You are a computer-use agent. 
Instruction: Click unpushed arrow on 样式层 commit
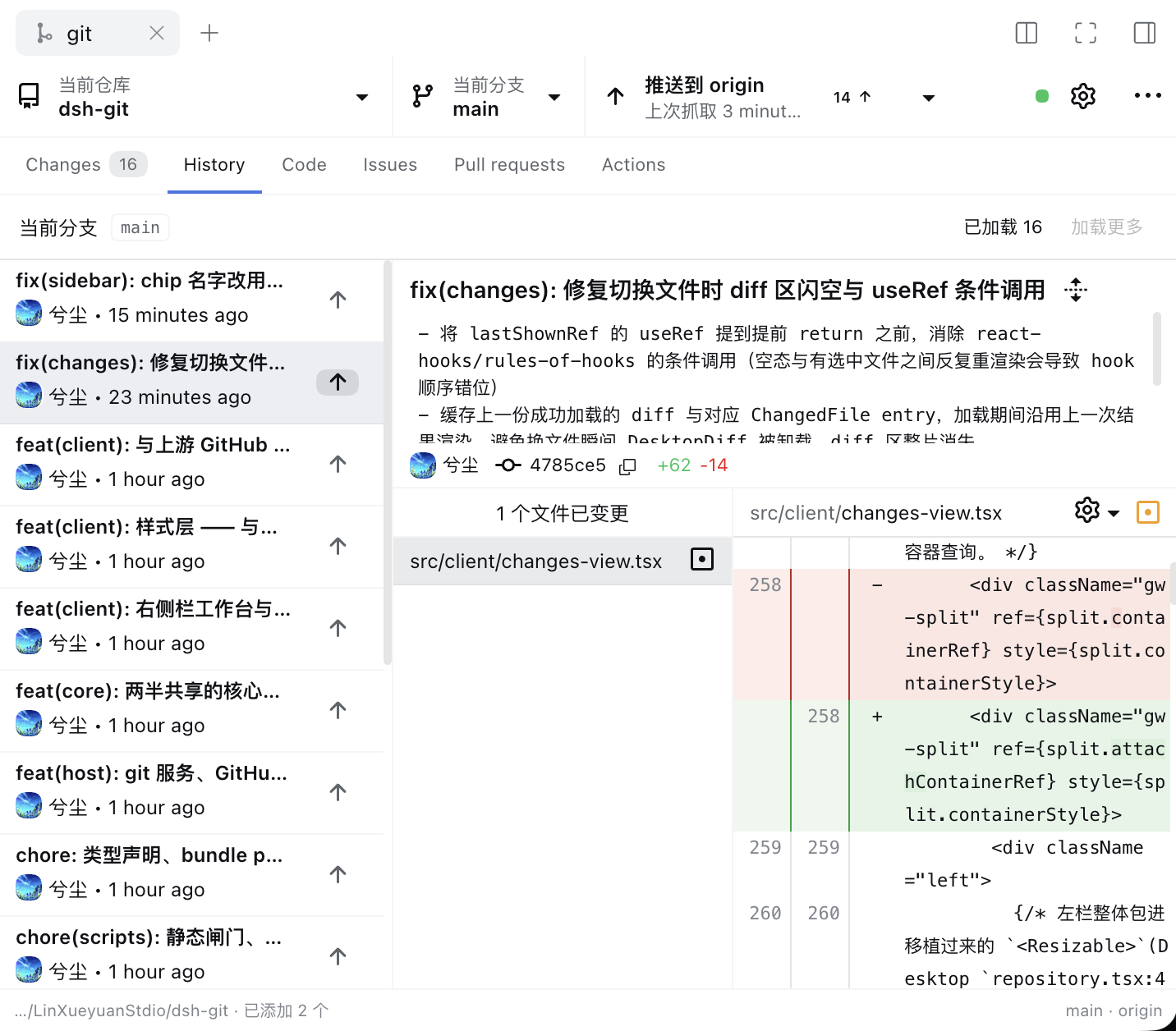pos(338,546)
